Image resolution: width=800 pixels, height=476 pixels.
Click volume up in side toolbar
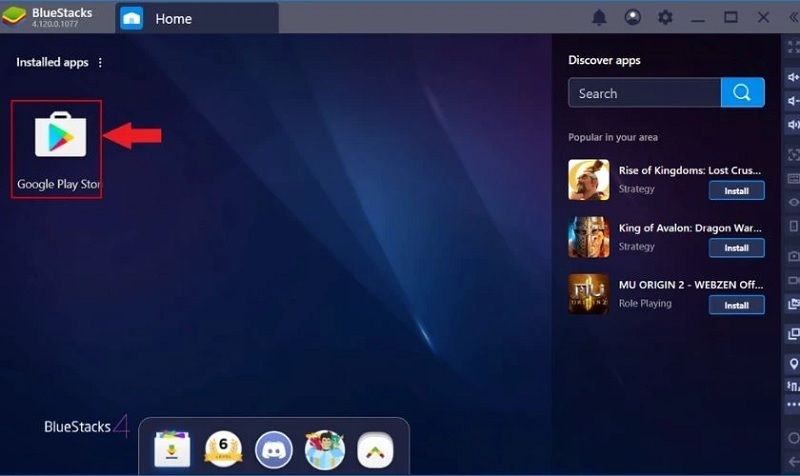793,77
